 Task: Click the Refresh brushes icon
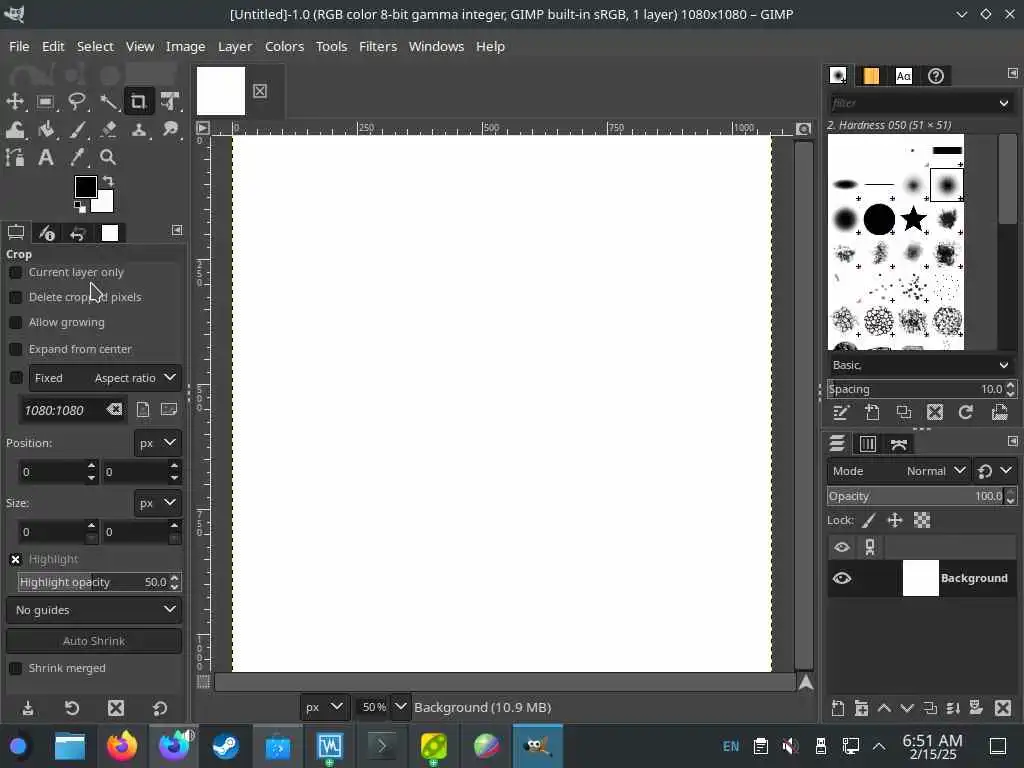click(966, 412)
